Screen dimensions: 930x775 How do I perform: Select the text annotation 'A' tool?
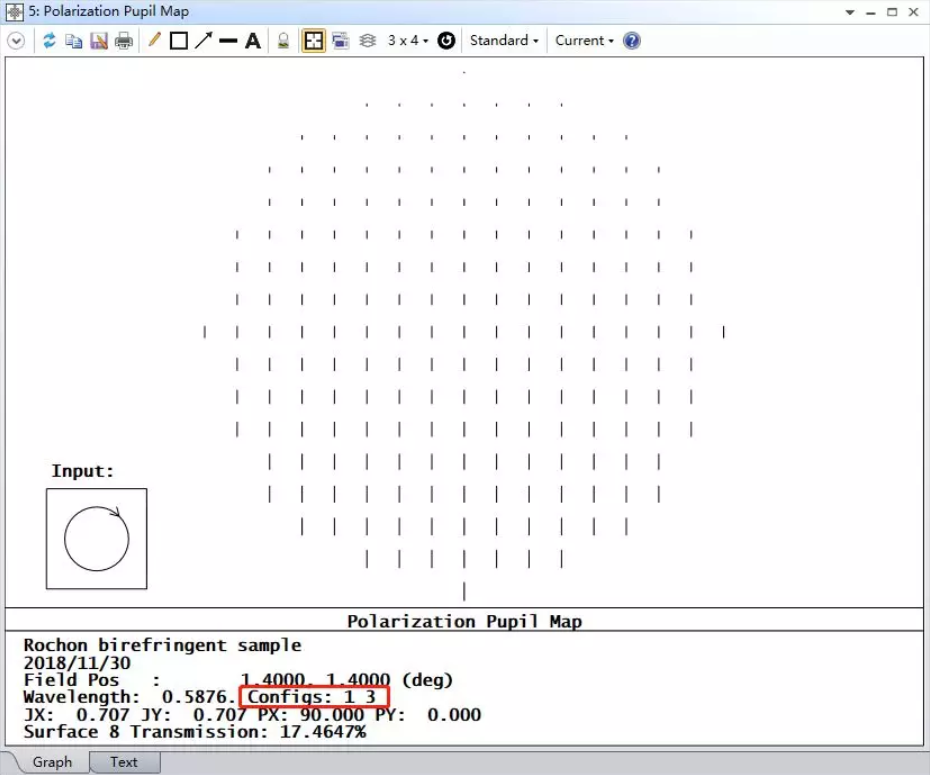click(253, 41)
